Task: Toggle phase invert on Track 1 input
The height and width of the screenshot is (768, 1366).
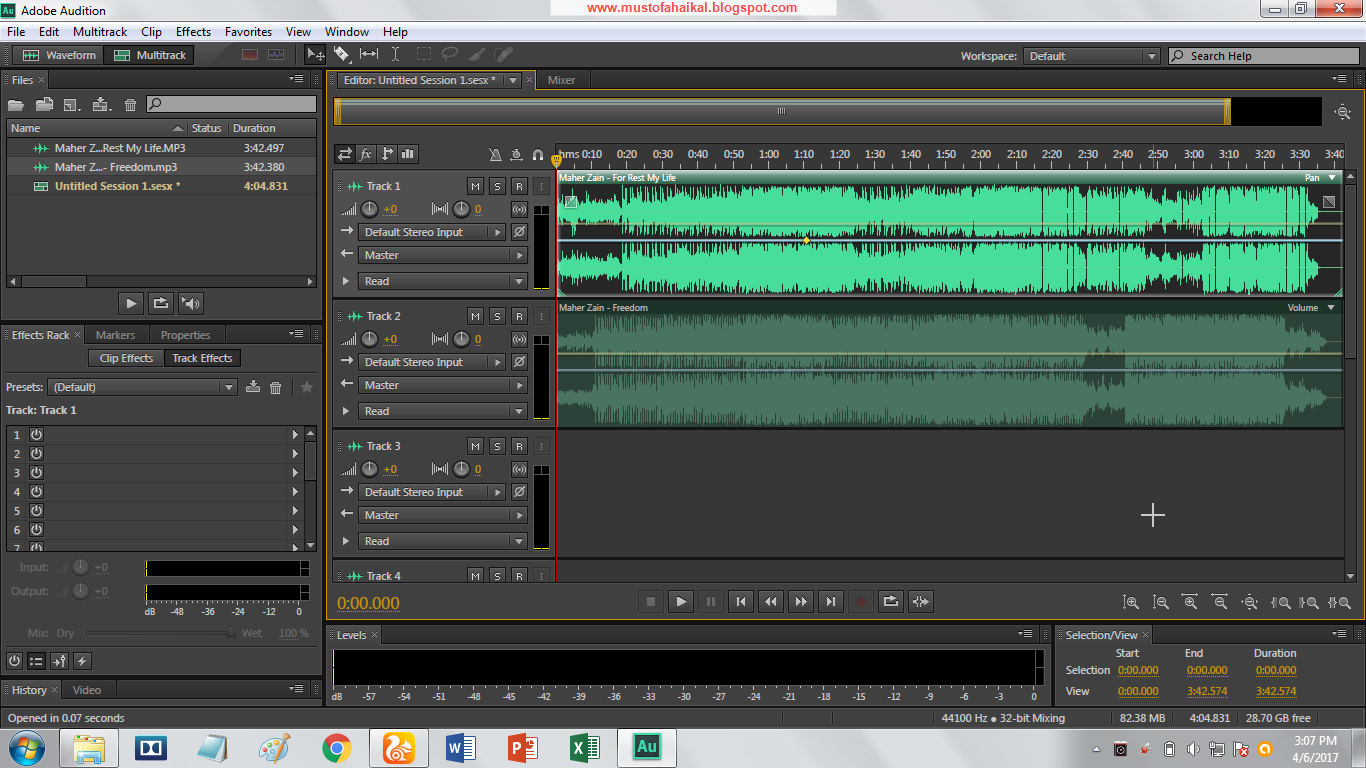Action: point(519,232)
